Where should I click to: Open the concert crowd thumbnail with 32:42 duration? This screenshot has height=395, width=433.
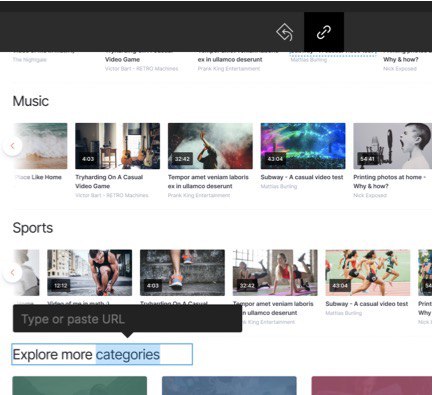pyautogui.click(x=210, y=146)
